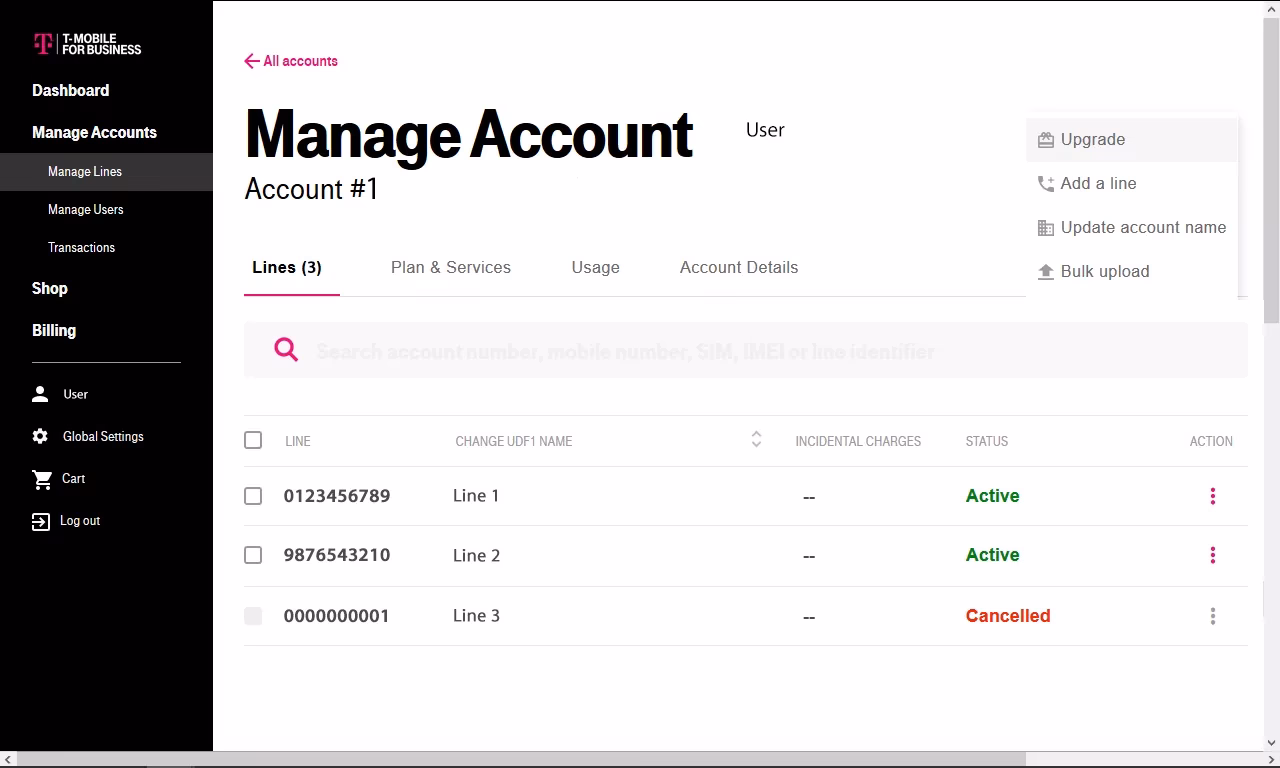Check the box for line 9876543210
Screen dimensions: 1280x768
253,555
